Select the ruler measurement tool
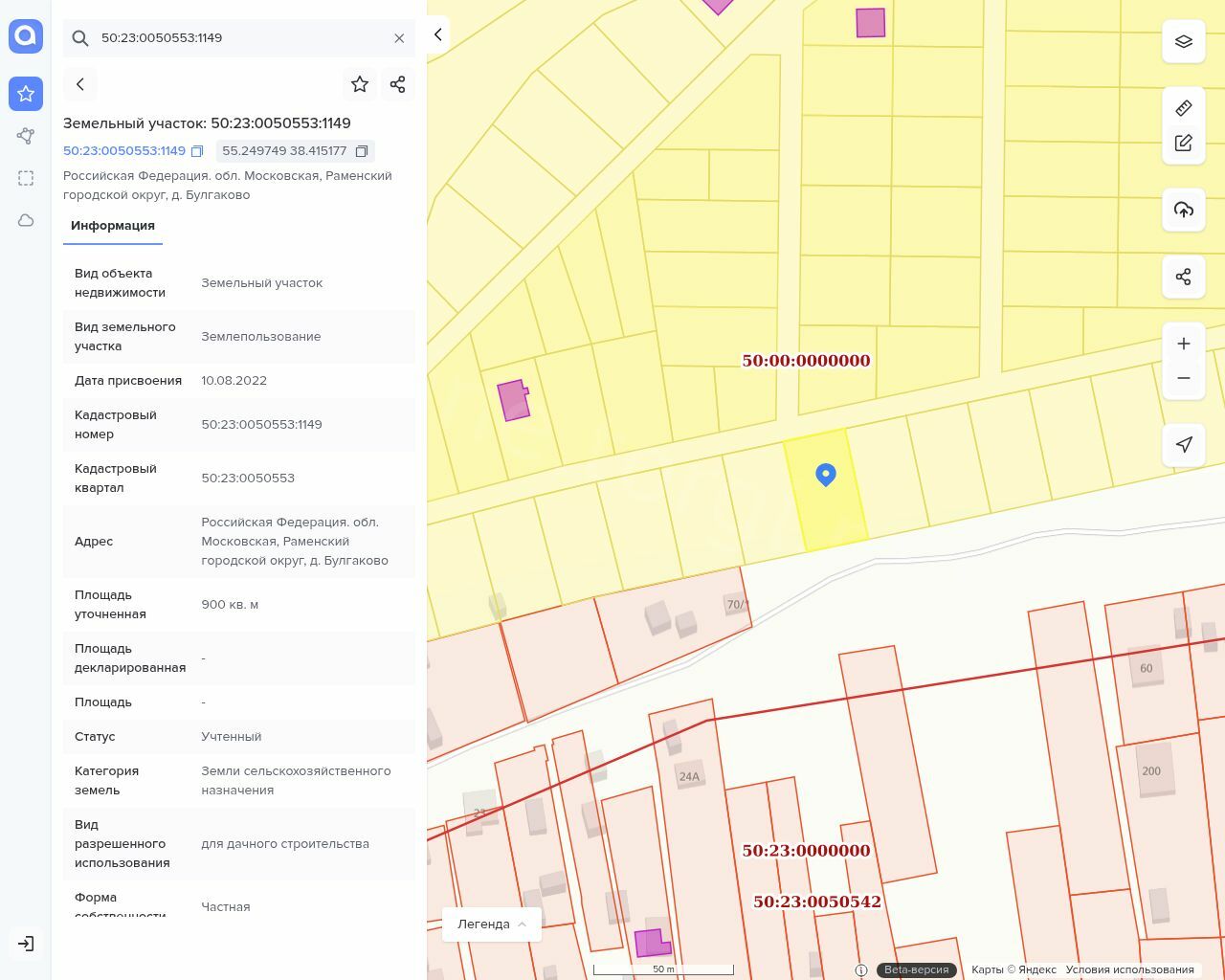 click(1183, 108)
